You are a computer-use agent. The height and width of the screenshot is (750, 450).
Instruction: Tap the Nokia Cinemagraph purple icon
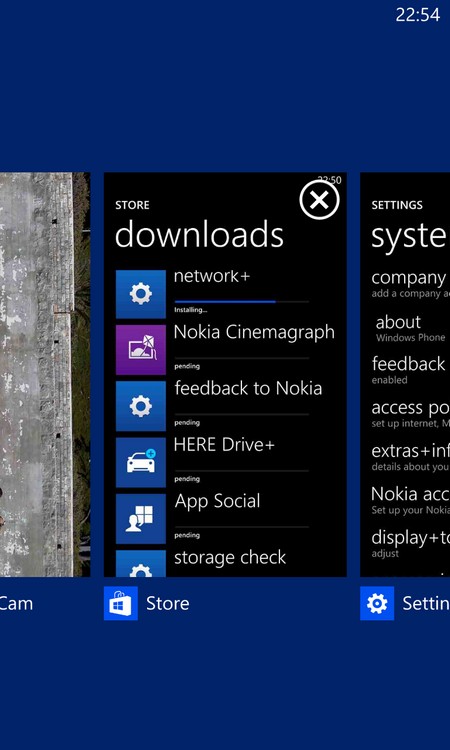click(141, 350)
